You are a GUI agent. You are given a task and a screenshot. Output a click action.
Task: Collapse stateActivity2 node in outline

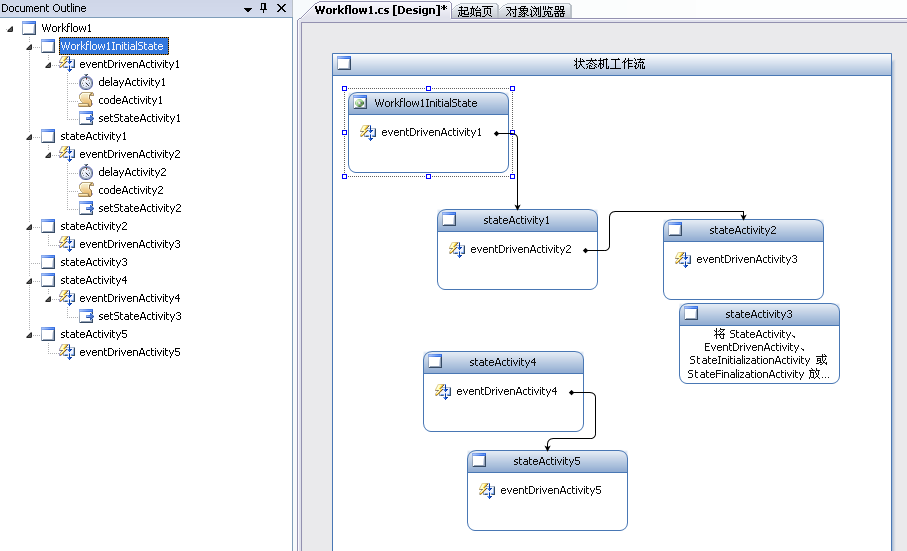pos(29,227)
